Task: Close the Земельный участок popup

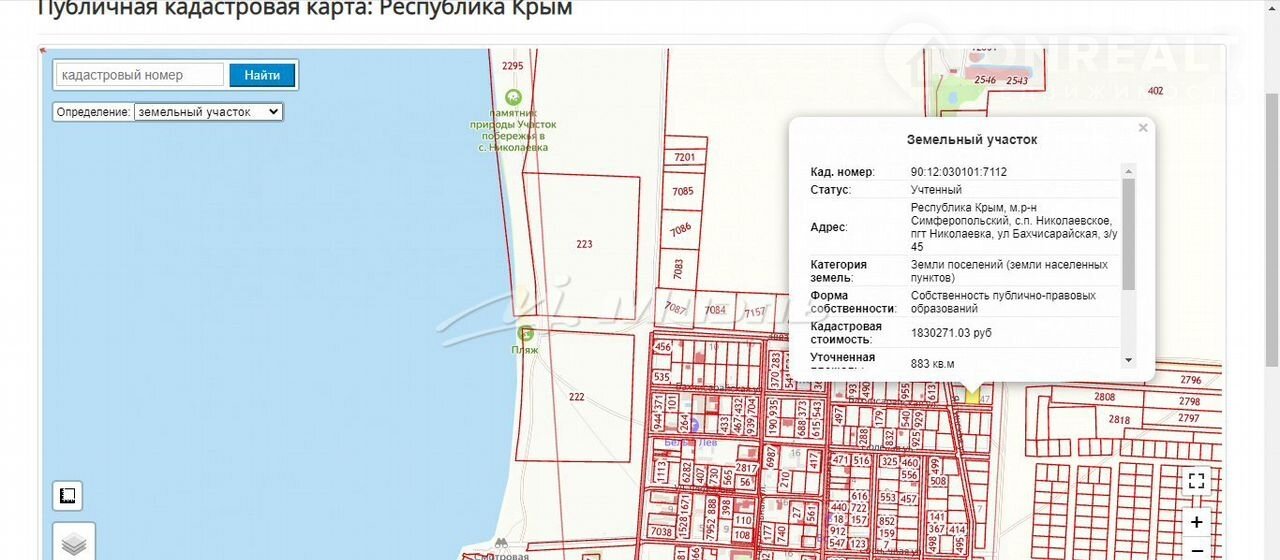Action: (x=1143, y=128)
